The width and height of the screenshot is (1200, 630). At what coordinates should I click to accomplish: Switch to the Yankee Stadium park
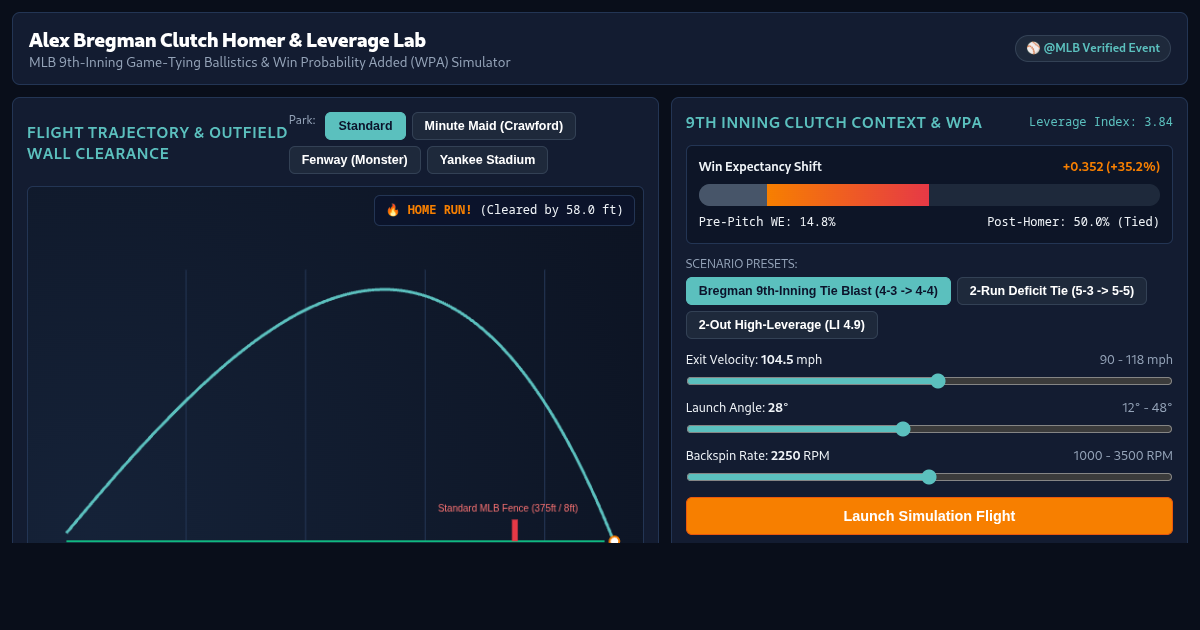(x=487, y=160)
